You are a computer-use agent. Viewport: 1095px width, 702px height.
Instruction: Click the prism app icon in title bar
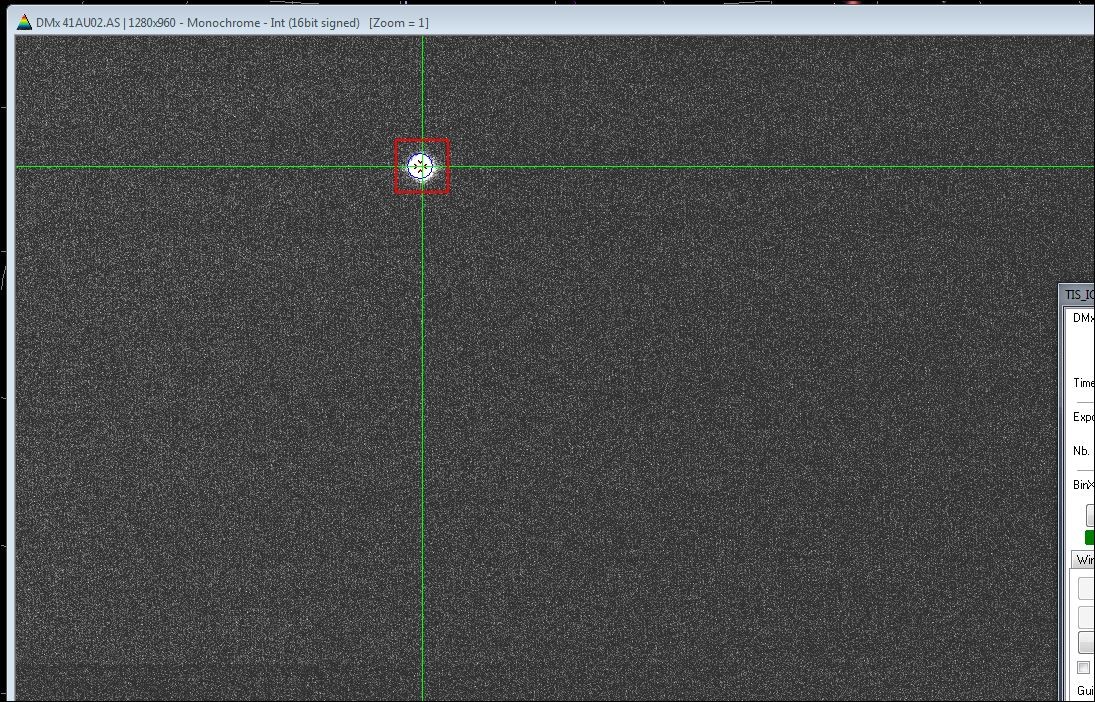point(25,22)
